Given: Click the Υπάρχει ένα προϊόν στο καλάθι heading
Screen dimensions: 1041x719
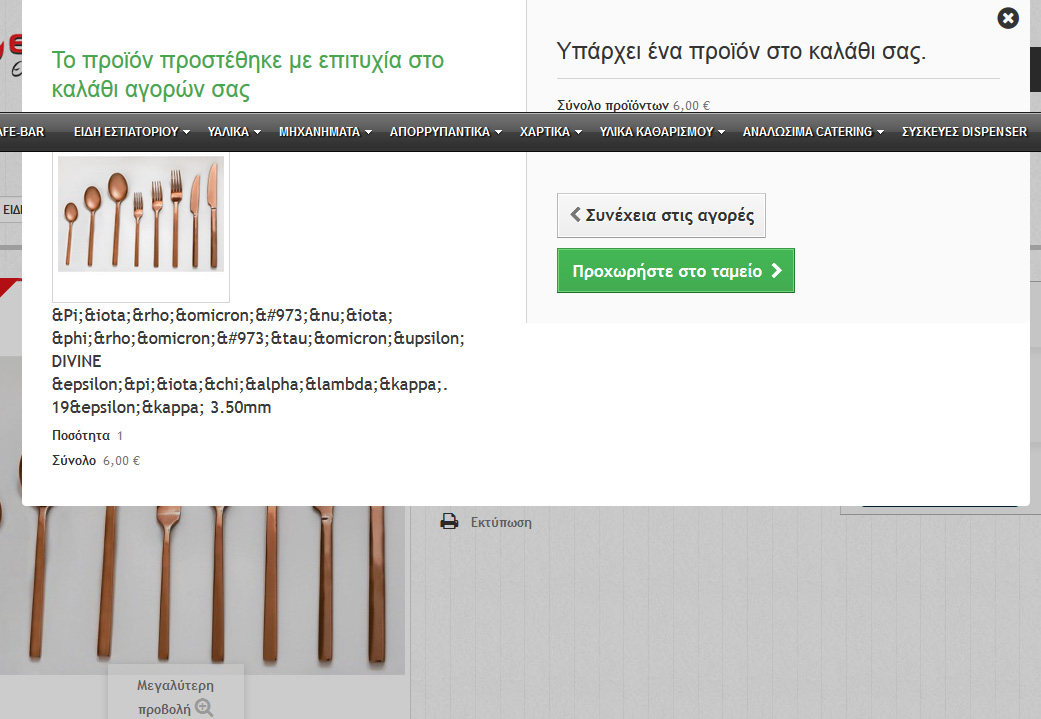Looking at the screenshot, I should pyautogui.click(x=741, y=51).
